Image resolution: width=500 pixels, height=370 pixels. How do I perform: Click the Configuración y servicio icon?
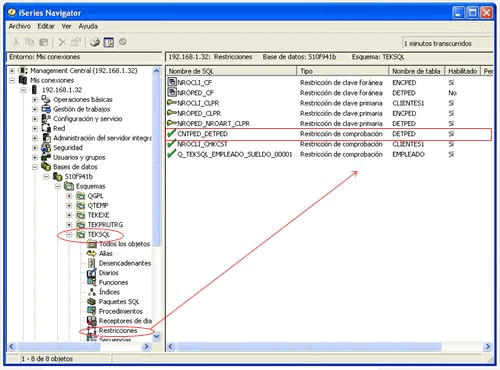pyautogui.click(x=46, y=119)
